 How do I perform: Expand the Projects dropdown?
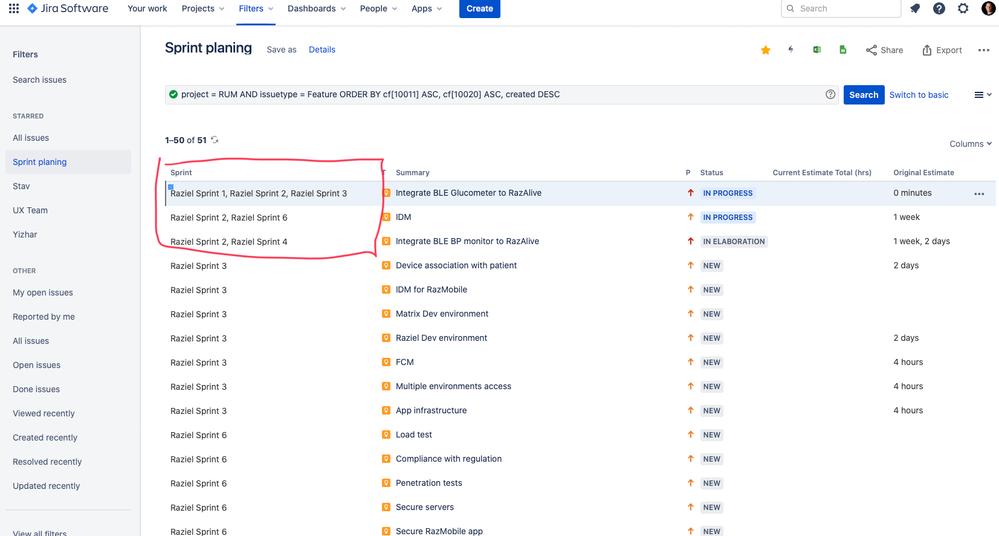pos(203,8)
